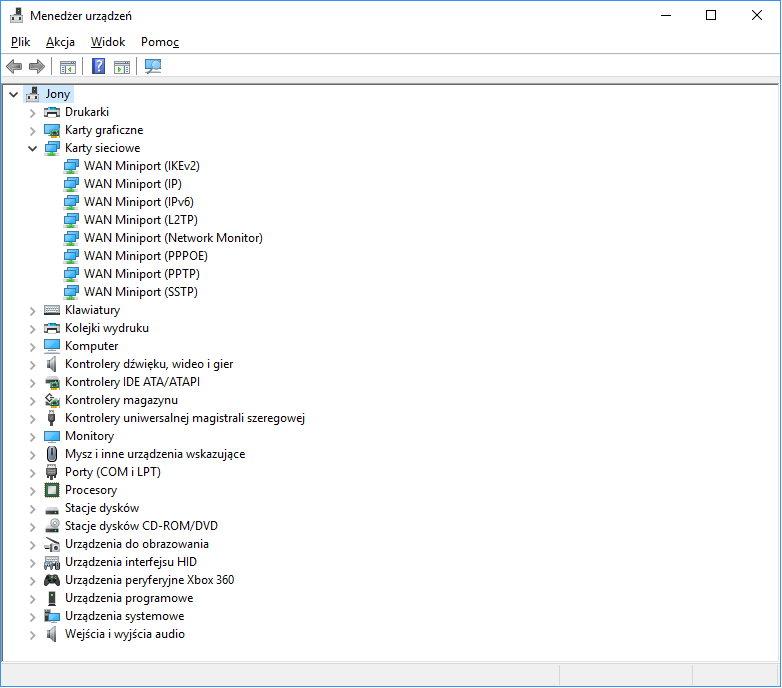
Task: Select Urządzenia peryferyjne Xbox 360 label
Action: coord(150,580)
